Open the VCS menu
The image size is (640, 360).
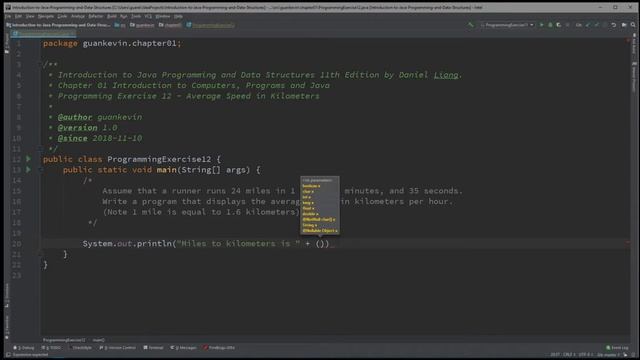(148, 16)
